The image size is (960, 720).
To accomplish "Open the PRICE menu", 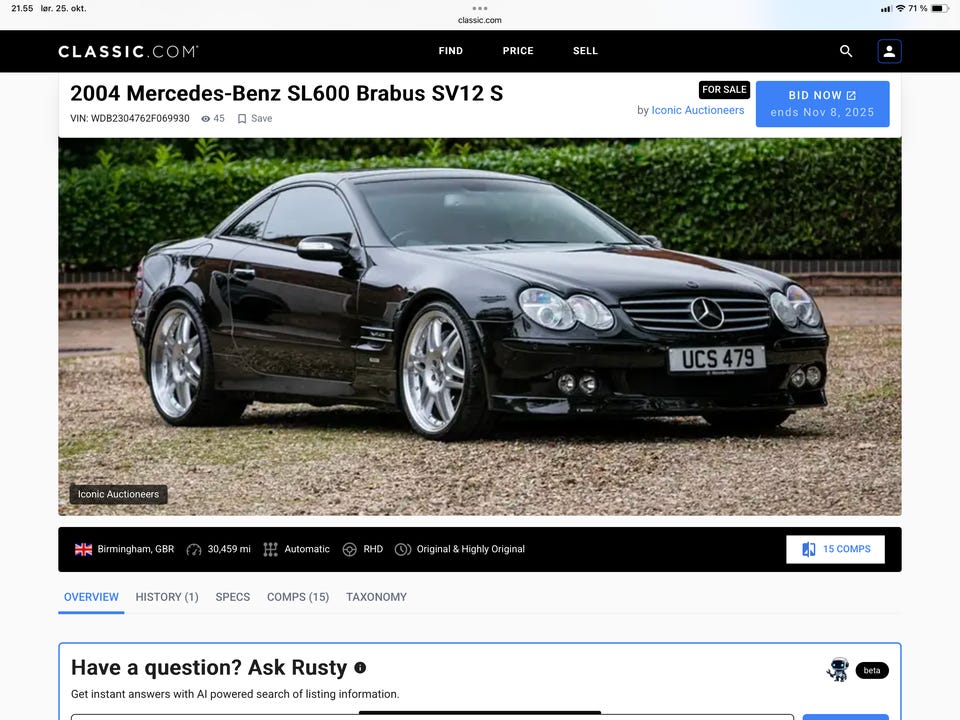I will point(518,51).
